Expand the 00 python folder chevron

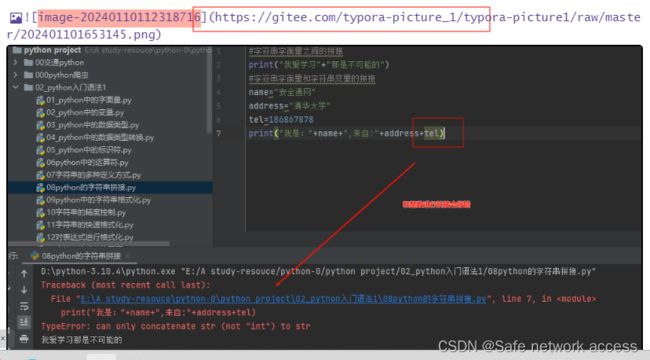coord(15,63)
